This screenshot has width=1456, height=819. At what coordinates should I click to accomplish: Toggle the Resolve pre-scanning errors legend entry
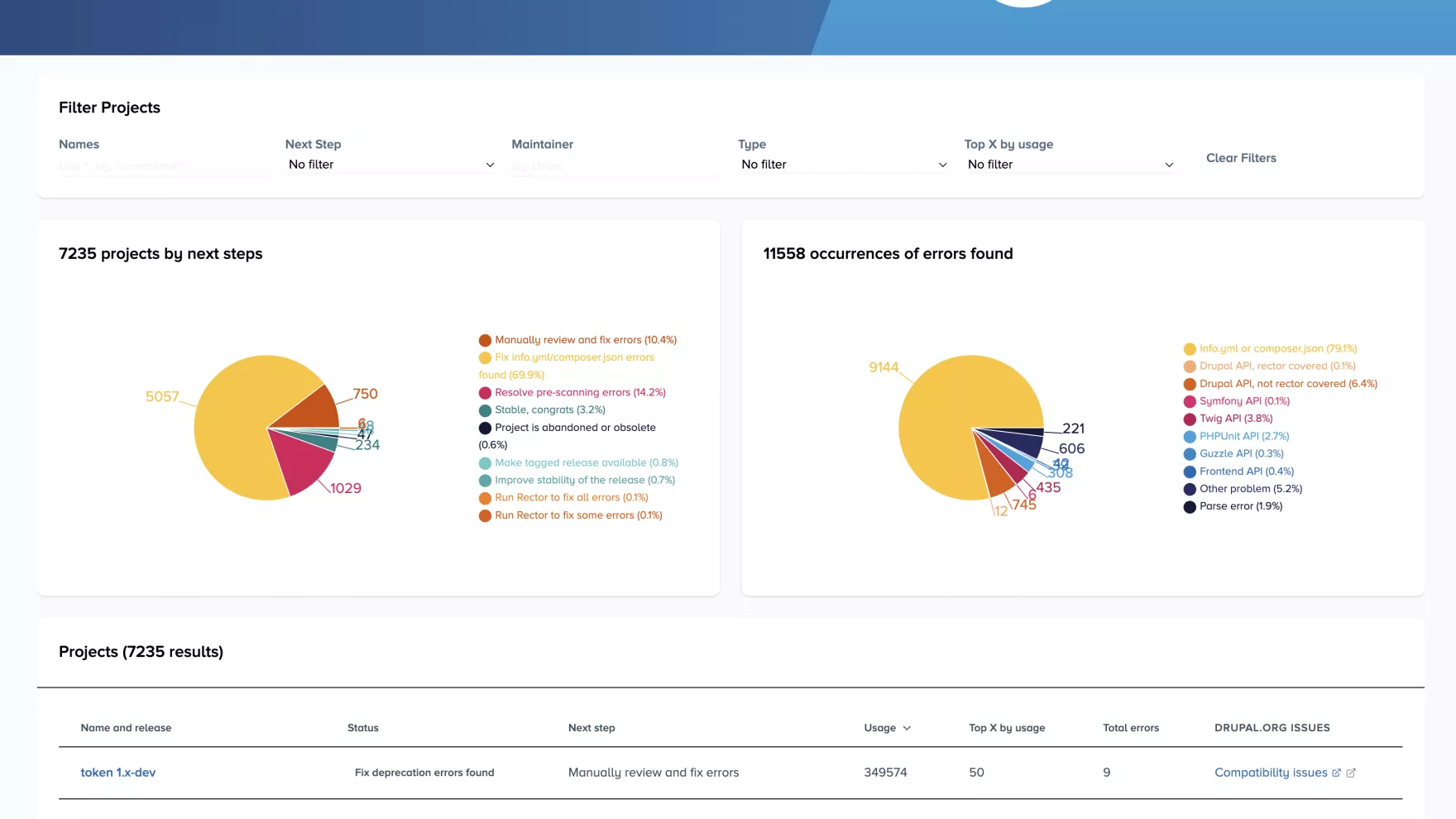(572, 392)
